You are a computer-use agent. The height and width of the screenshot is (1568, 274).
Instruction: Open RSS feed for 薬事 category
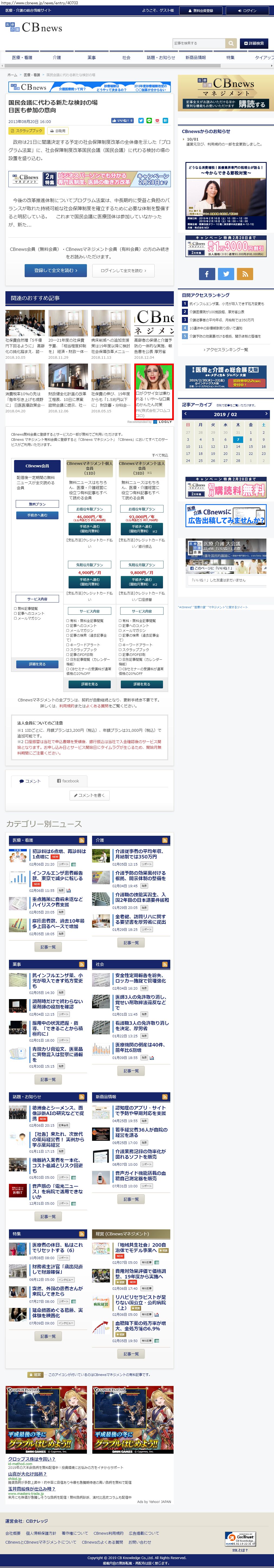[81, 965]
